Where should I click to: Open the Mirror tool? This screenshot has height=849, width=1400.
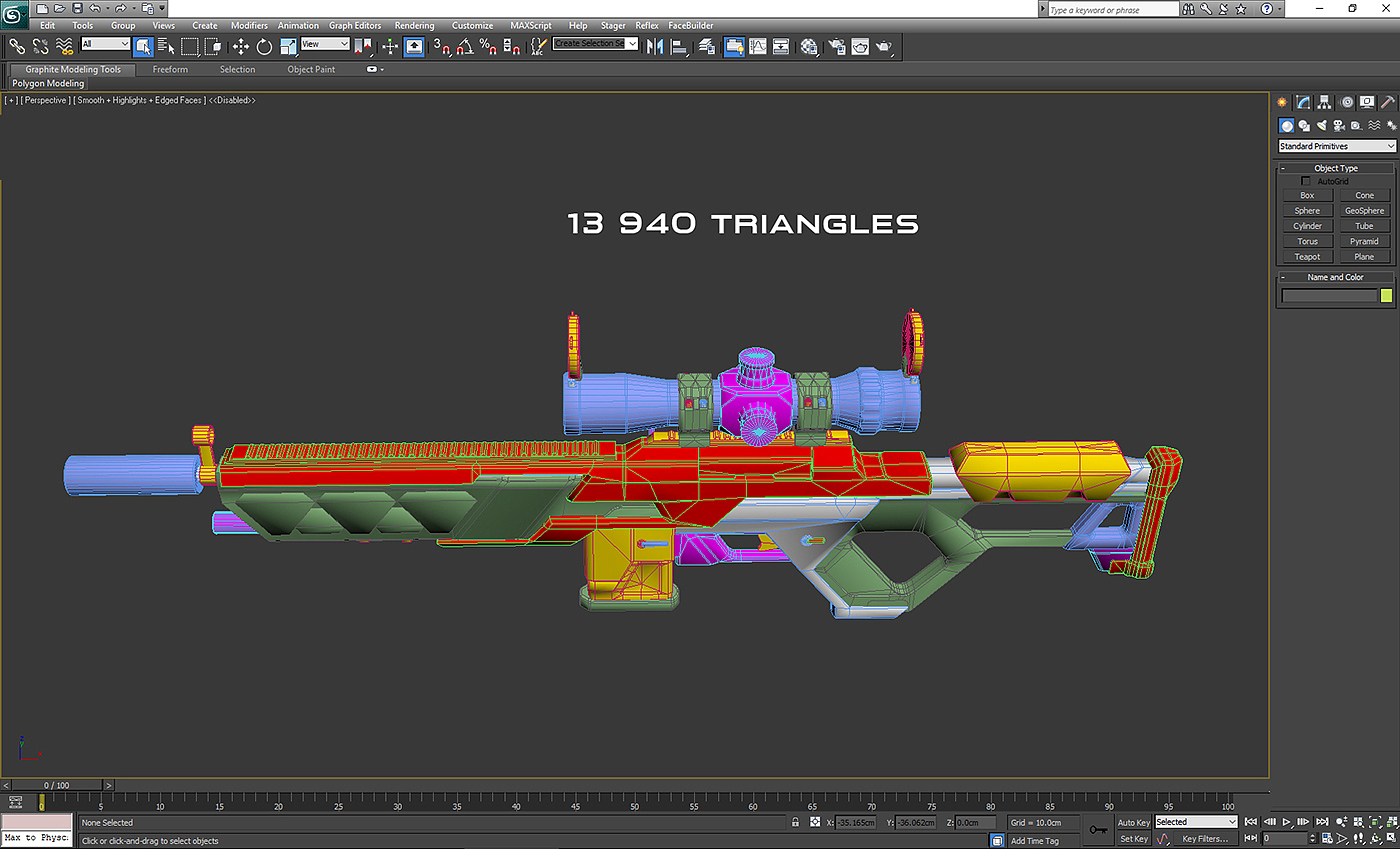point(655,46)
